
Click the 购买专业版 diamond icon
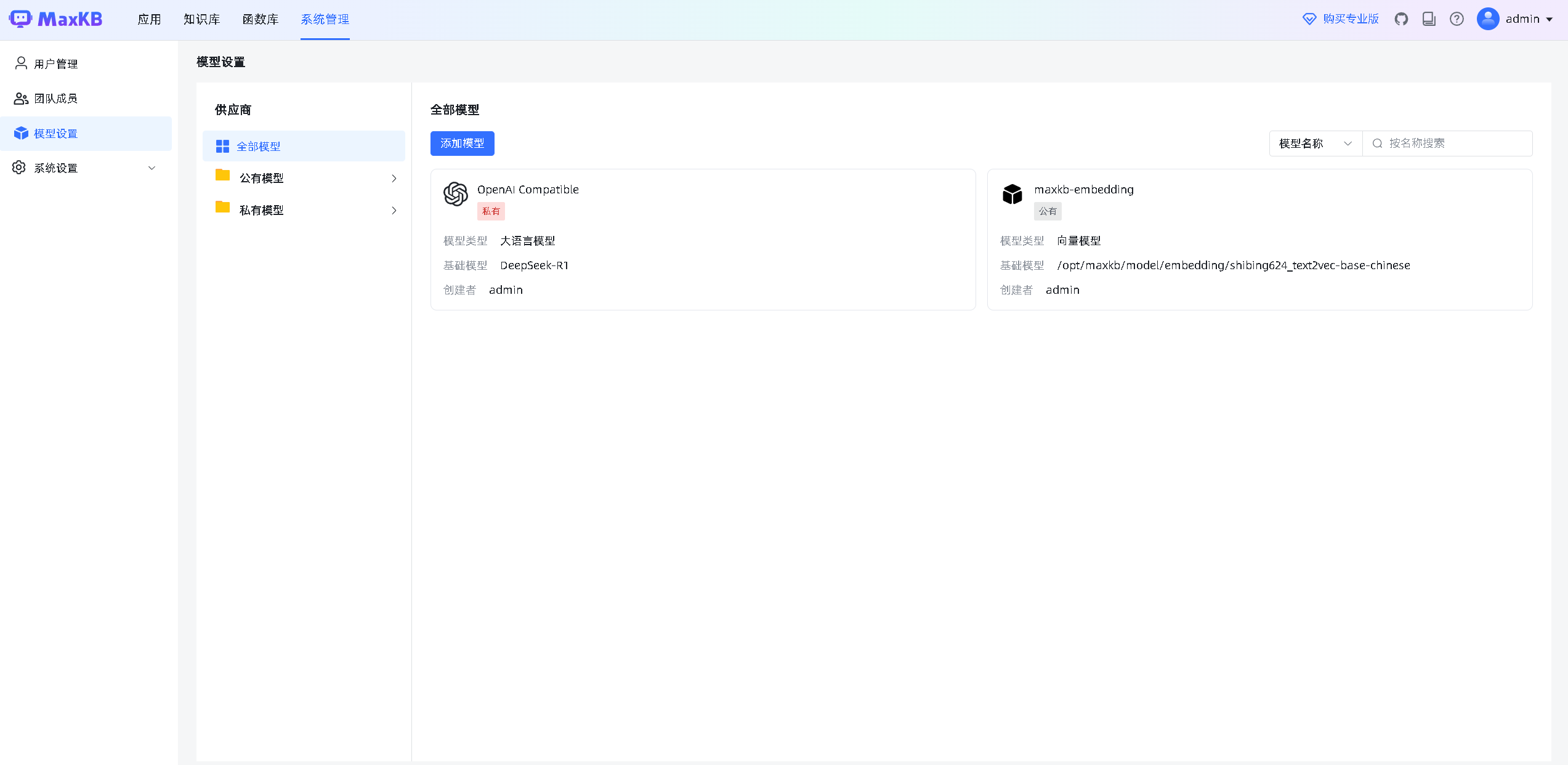pyautogui.click(x=1308, y=18)
